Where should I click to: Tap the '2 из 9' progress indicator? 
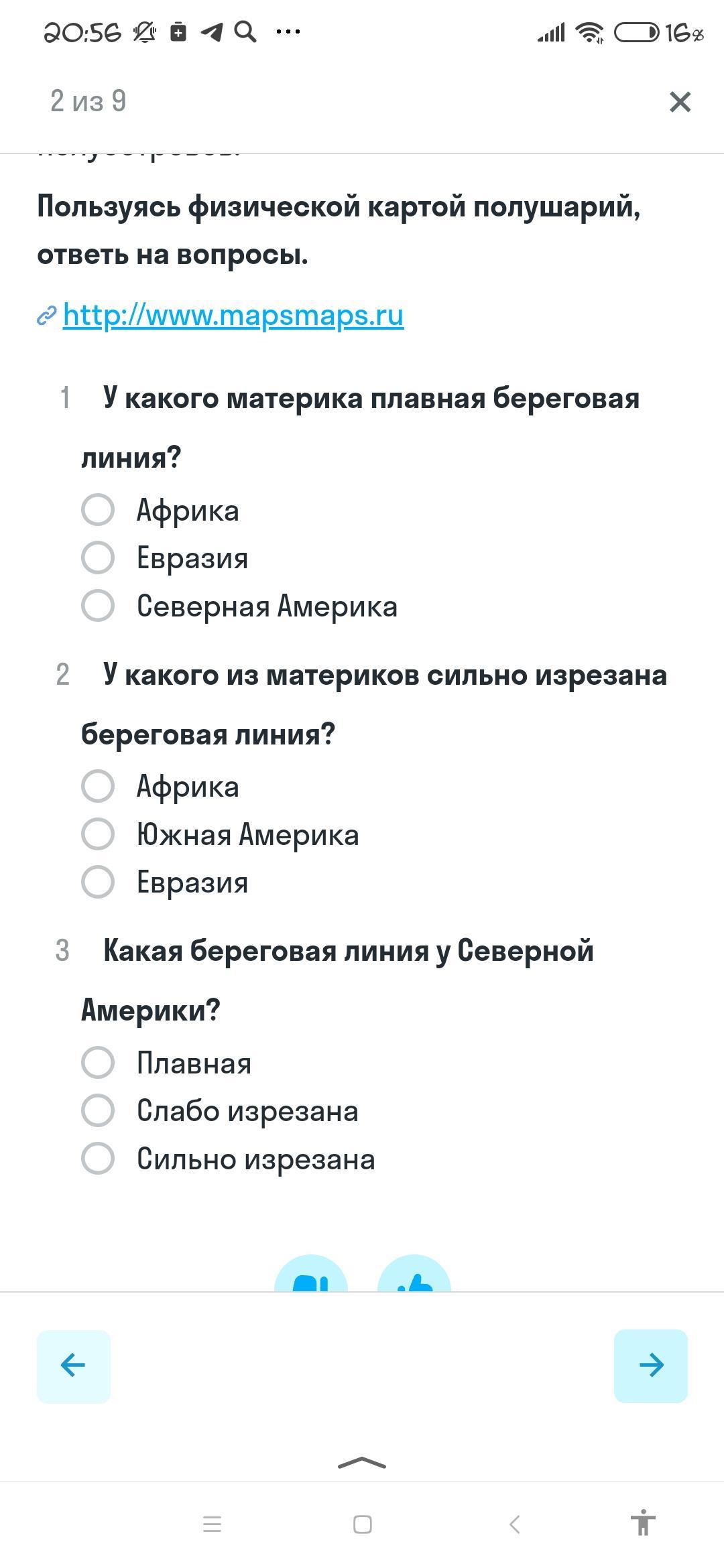pyautogui.click(x=88, y=101)
